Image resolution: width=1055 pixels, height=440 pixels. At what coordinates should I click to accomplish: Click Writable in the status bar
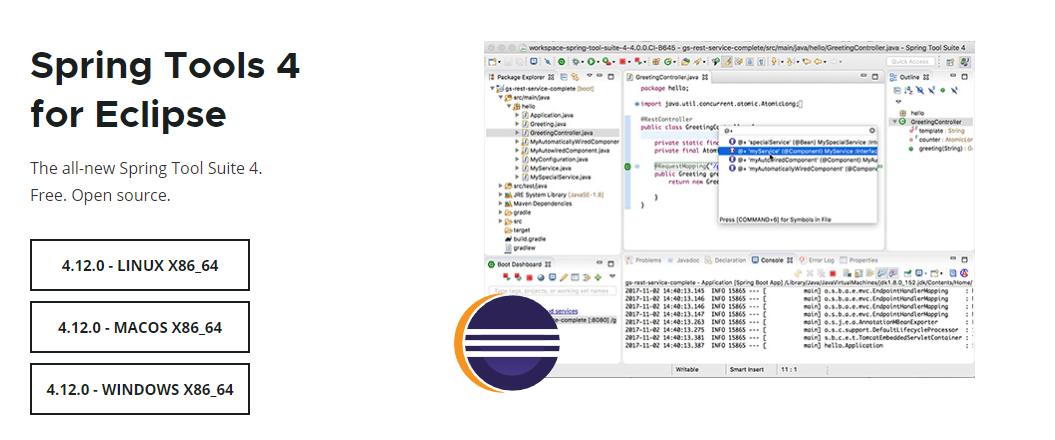pyautogui.click(x=687, y=369)
